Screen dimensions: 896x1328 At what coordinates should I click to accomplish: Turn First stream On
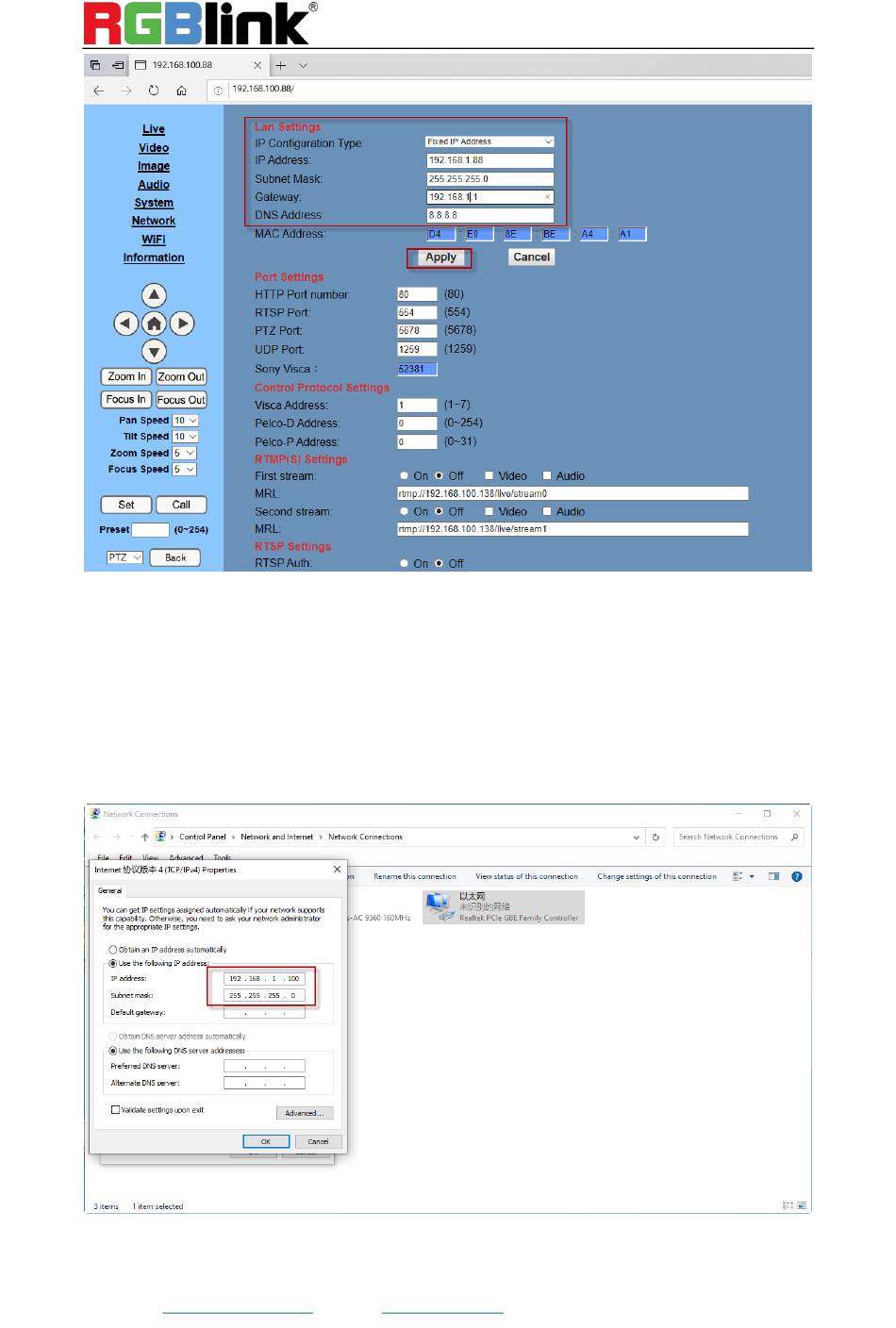(x=405, y=476)
